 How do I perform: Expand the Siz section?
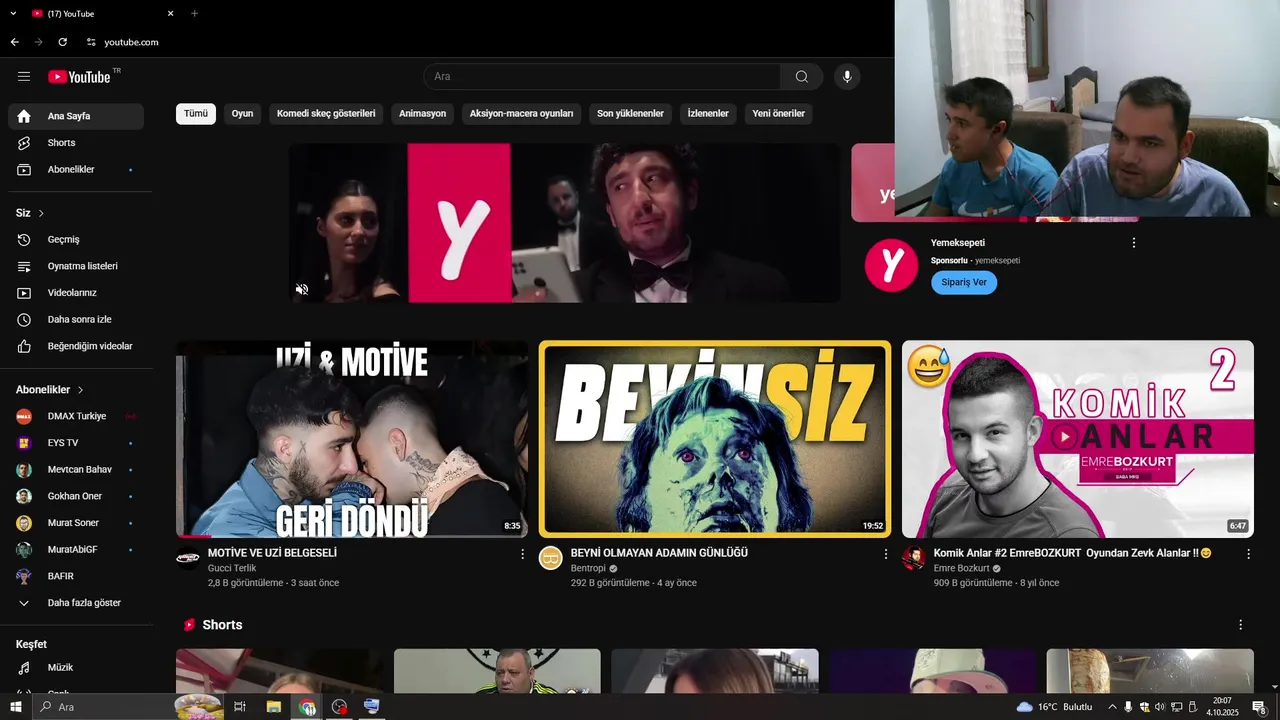pyautogui.click(x=31, y=213)
